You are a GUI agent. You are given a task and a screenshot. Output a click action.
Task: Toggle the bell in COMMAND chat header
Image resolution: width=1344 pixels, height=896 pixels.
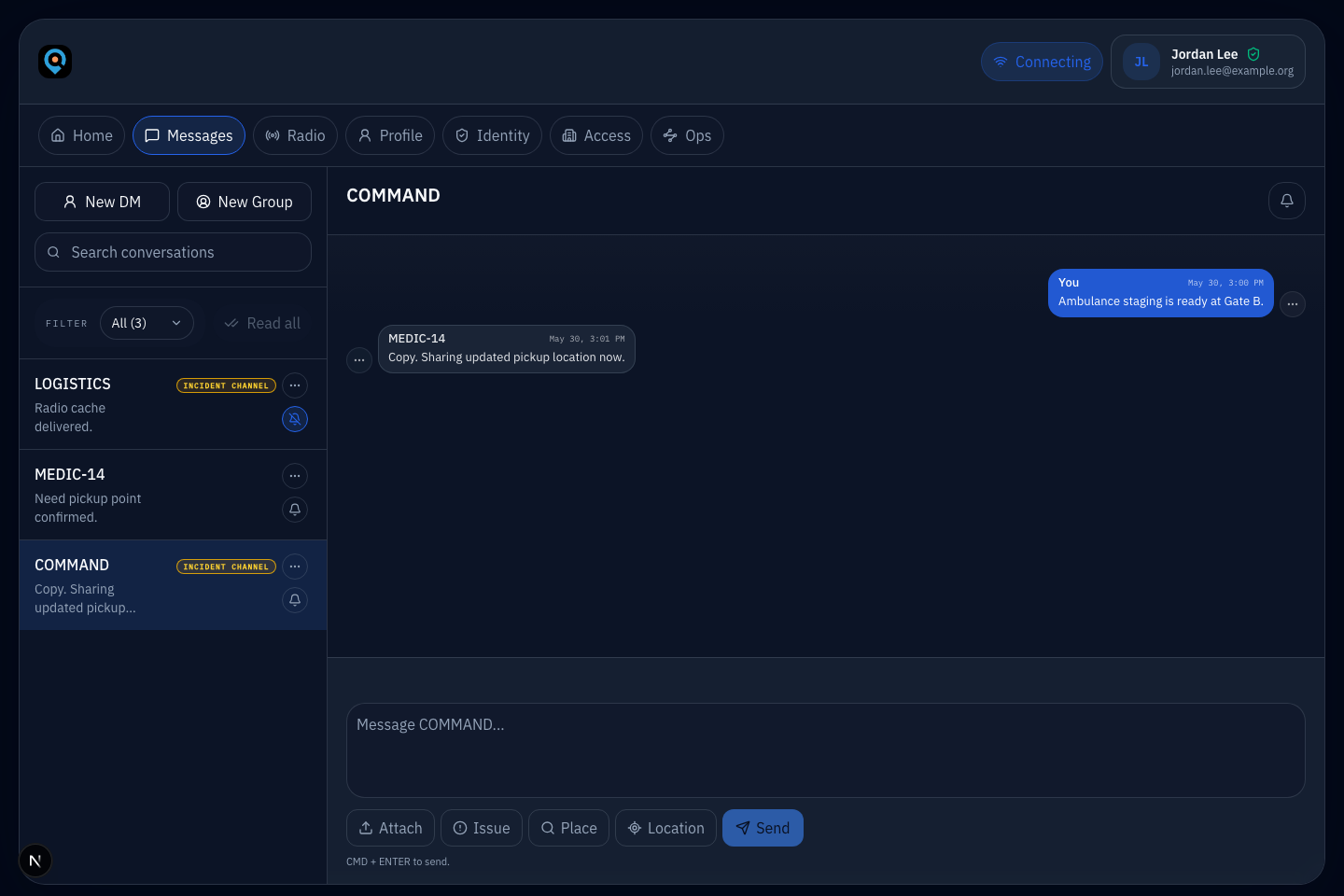pyautogui.click(x=1287, y=201)
